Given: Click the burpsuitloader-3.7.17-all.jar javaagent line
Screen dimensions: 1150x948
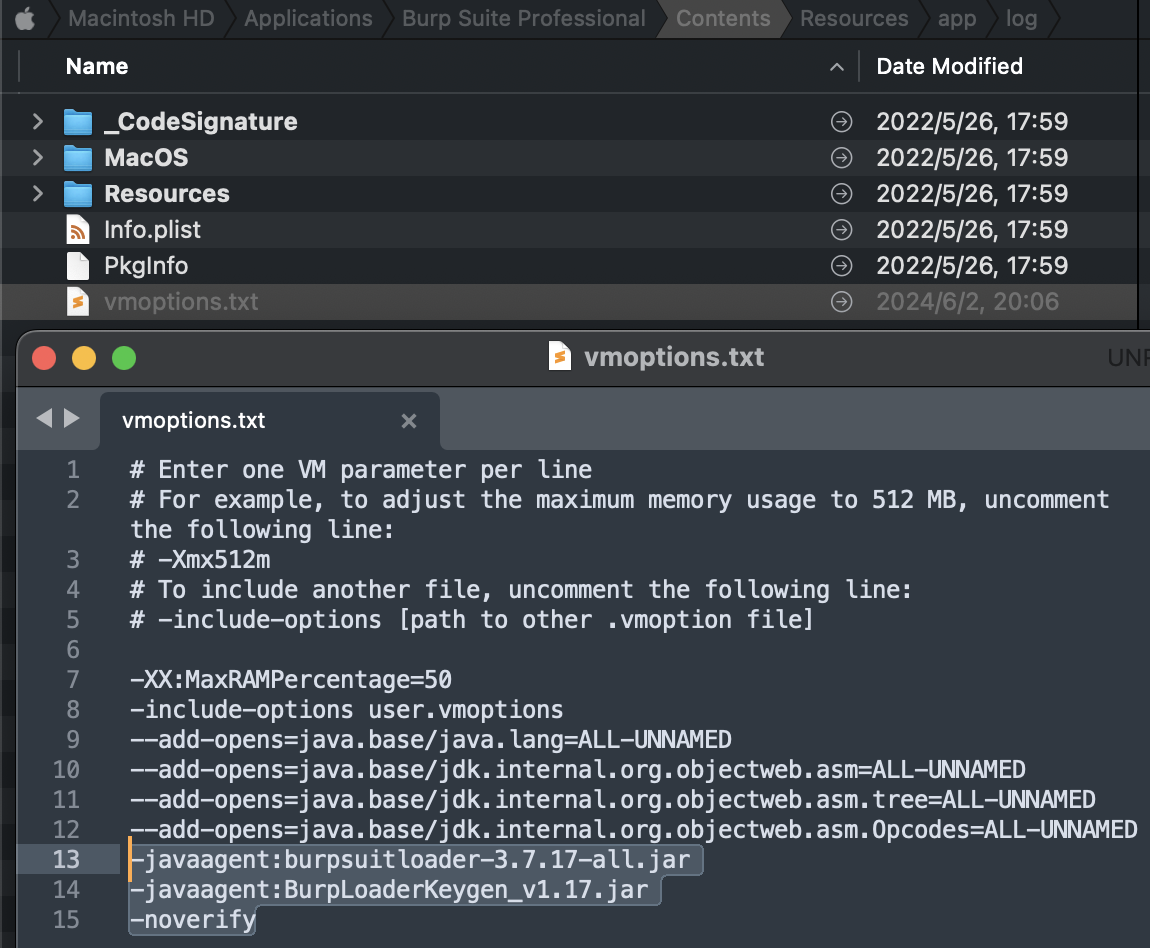Looking at the screenshot, I should (411, 860).
